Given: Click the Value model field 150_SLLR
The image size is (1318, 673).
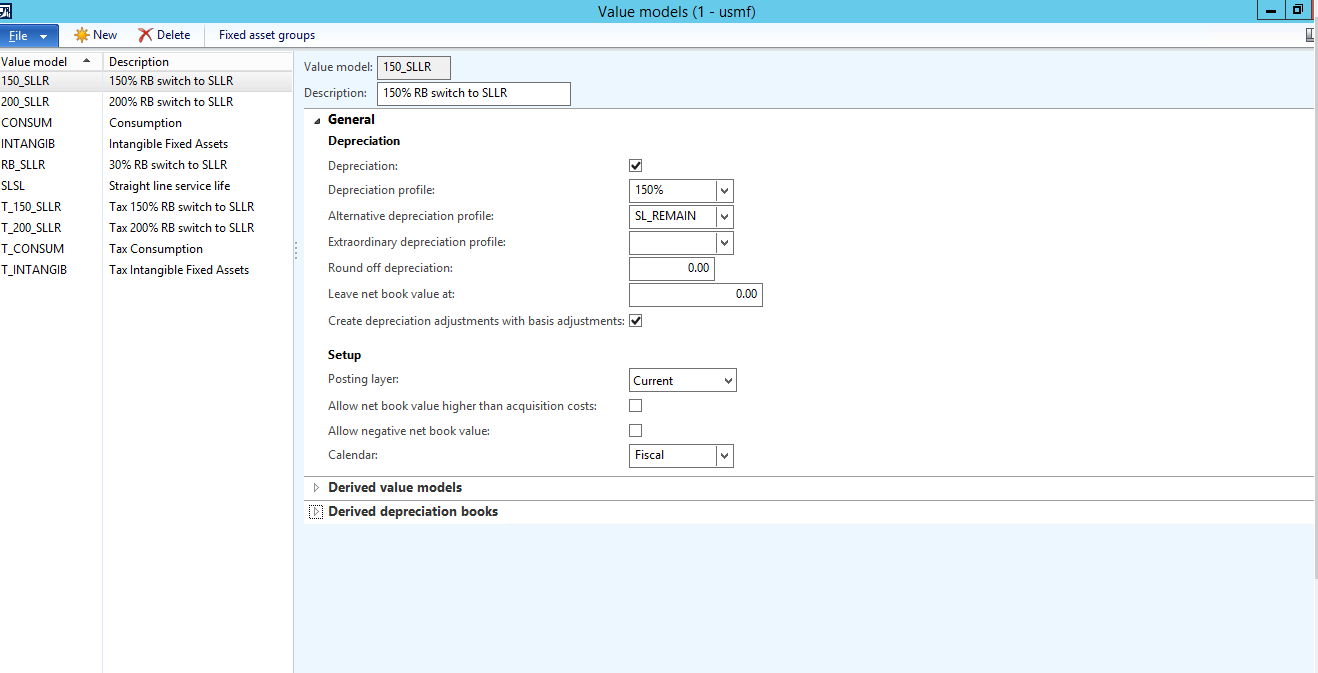Looking at the screenshot, I should point(414,67).
